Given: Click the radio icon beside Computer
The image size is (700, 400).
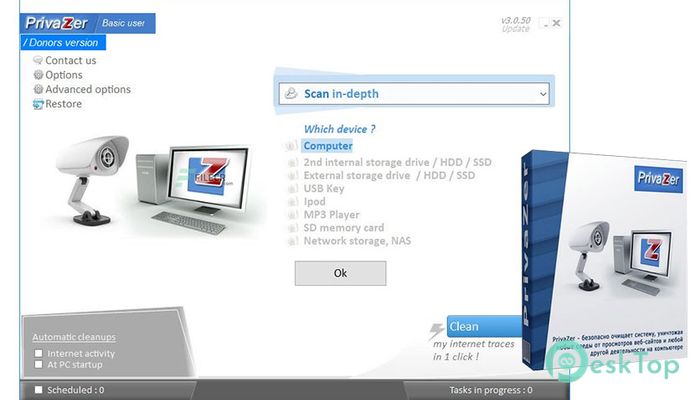Looking at the screenshot, I should pos(291,146).
